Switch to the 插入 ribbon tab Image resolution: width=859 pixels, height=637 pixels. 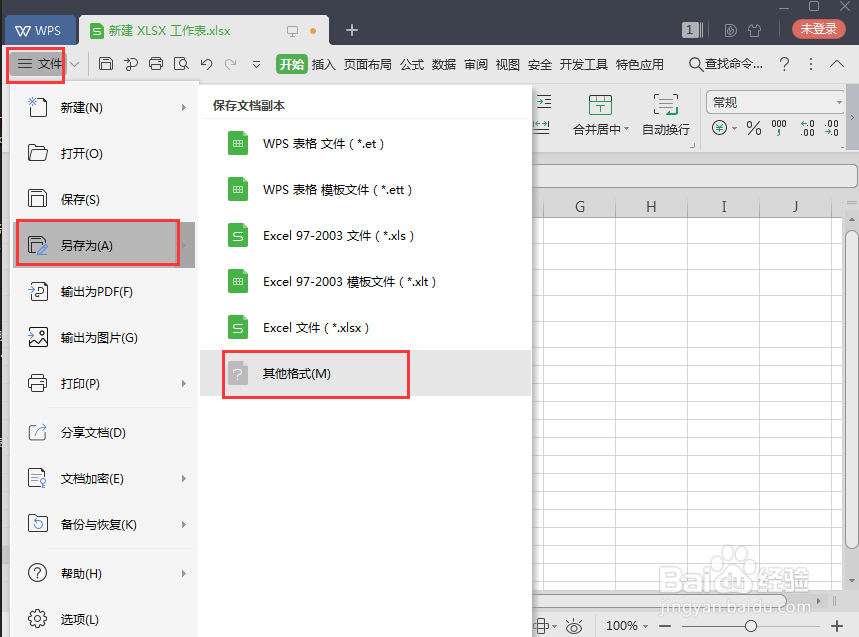click(x=323, y=65)
